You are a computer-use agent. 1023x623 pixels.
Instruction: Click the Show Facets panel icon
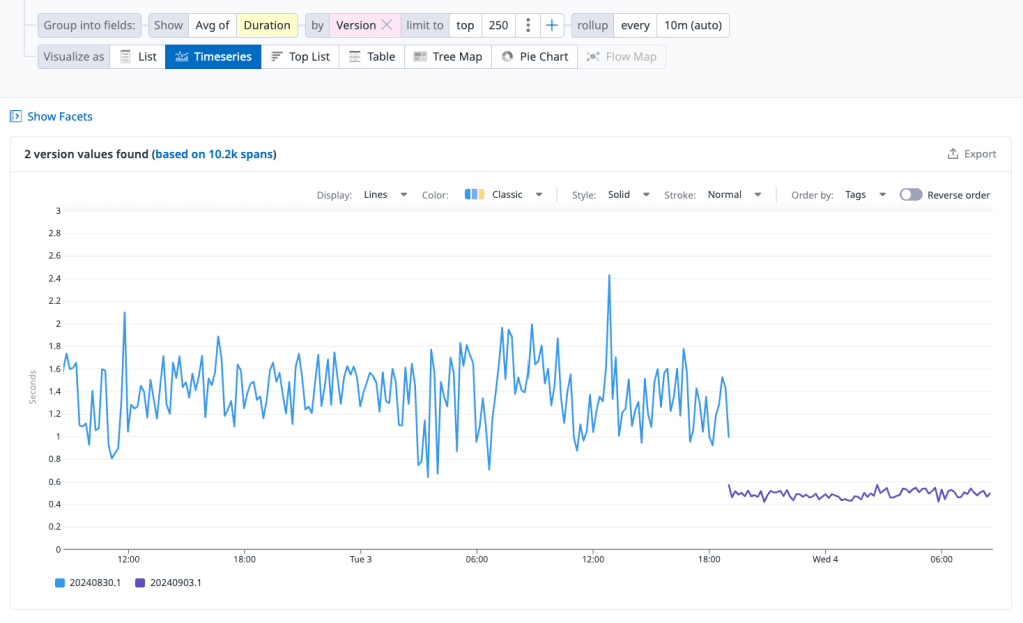tap(15, 117)
